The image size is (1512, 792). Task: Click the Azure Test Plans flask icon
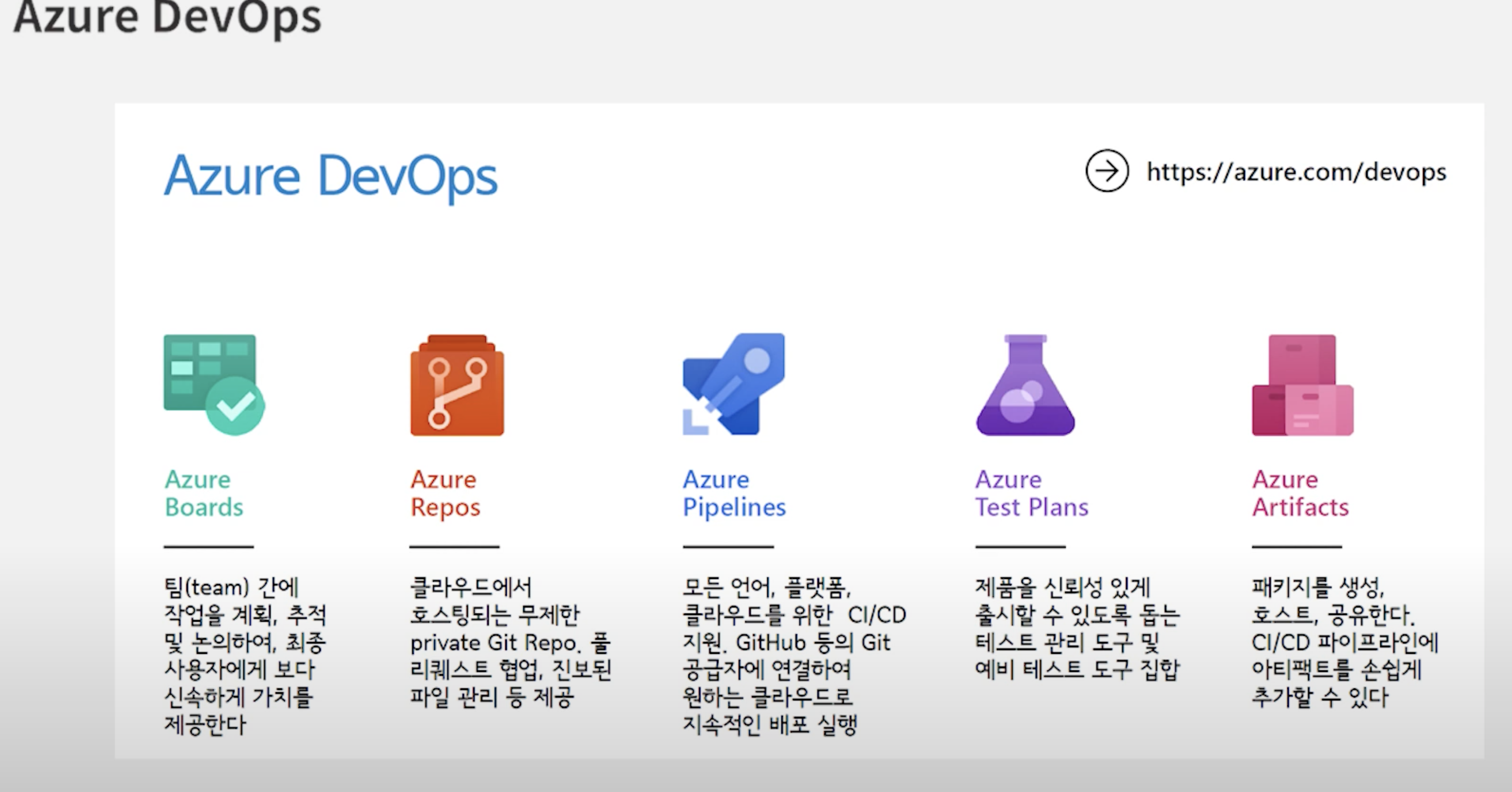click(1025, 385)
